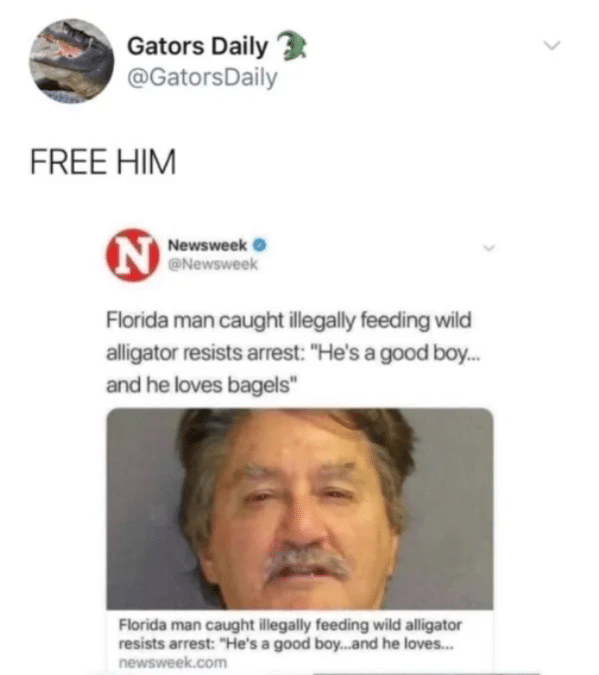Expand the Gators Daily tweet options chevron

pos(552,45)
